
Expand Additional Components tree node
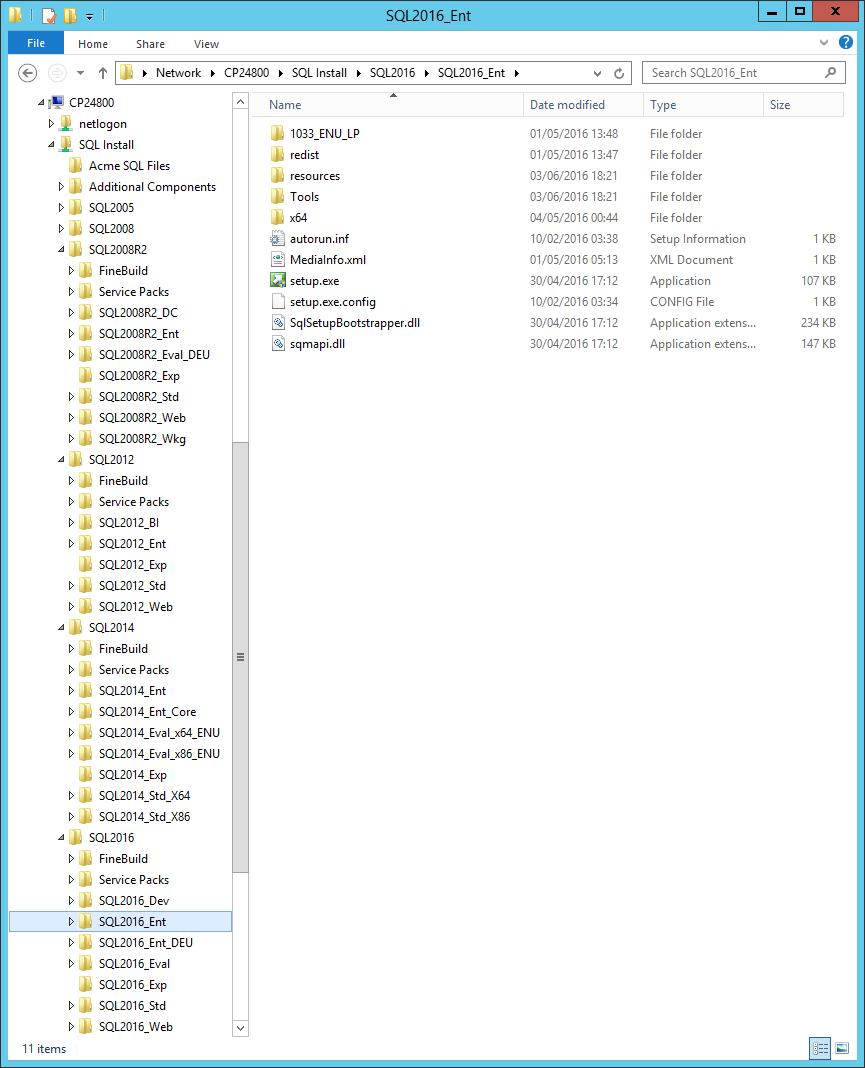pos(61,186)
